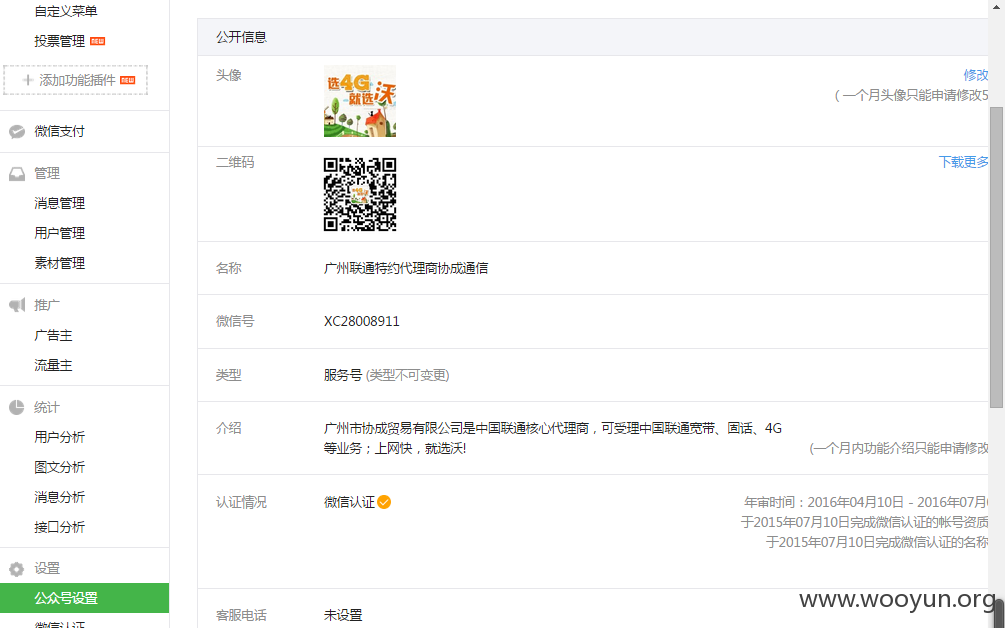The image size is (1005, 628).
Task: Open 消息分析
Action: tap(60, 497)
